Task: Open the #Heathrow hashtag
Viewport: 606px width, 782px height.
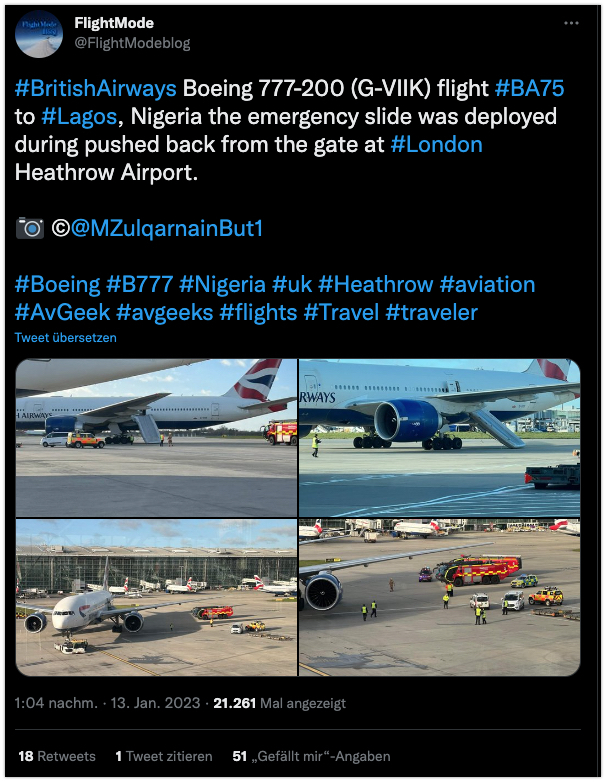Action: (x=376, y=284)
